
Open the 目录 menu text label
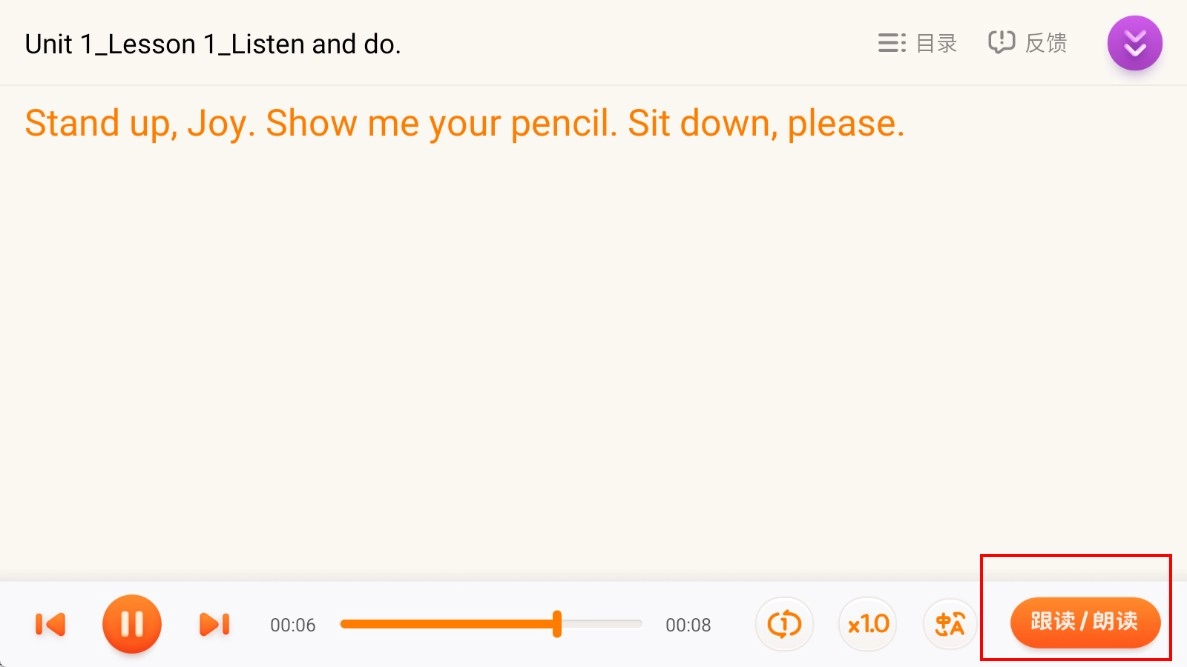click(x=937, y=43)
